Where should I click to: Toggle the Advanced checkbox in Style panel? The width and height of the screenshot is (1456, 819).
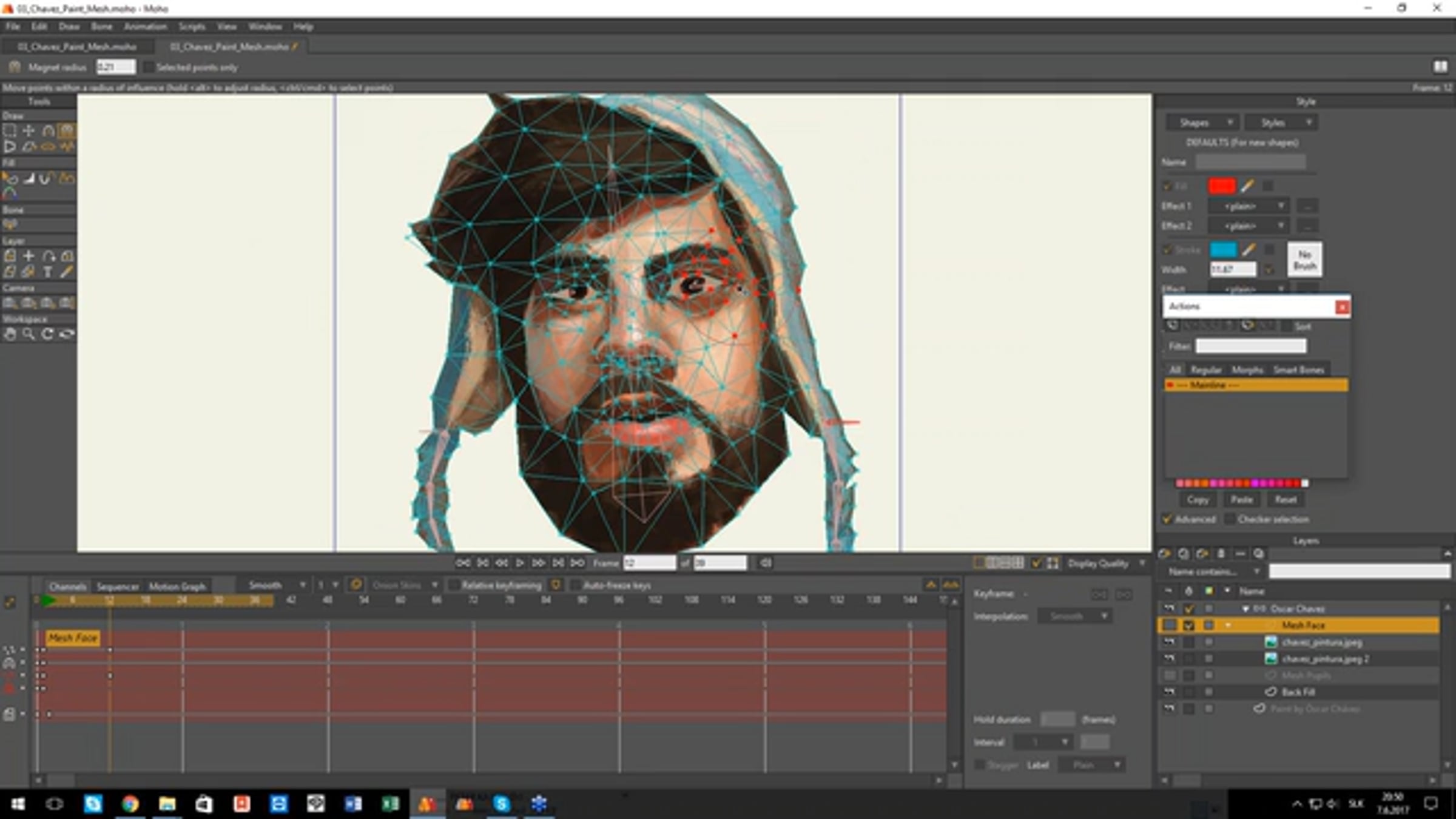coord(1167,519)
